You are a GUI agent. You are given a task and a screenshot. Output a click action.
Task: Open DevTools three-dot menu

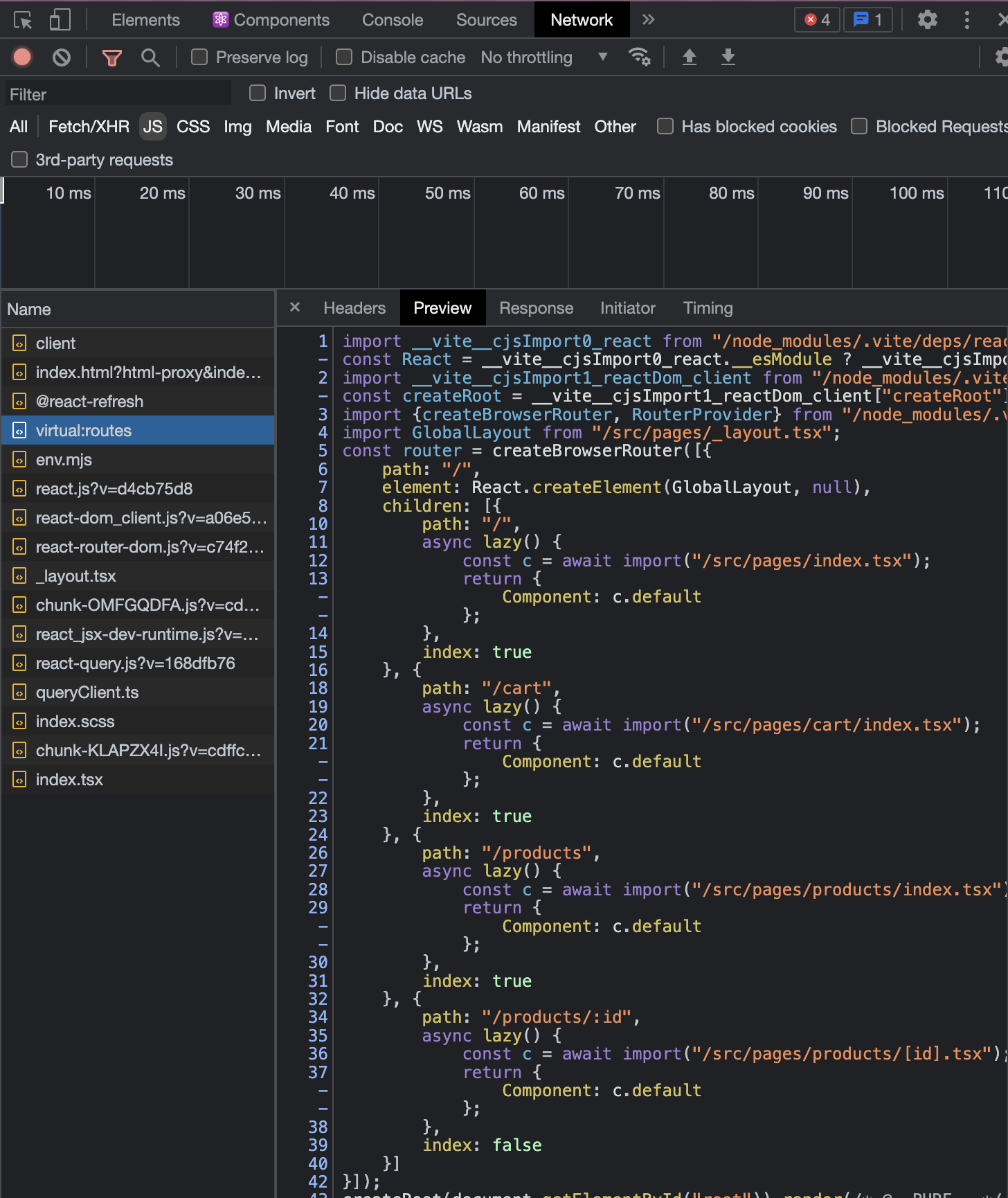(966, 19)
